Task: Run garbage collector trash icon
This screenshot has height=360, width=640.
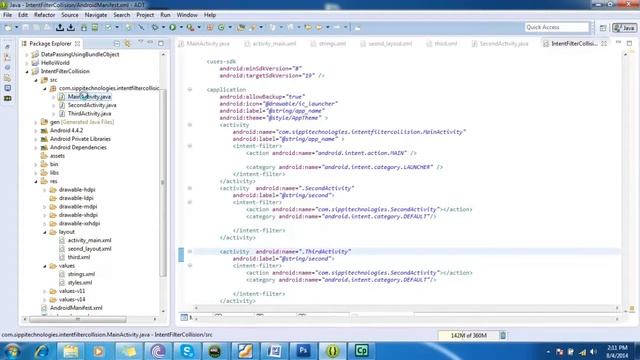Action: point(503,335)
